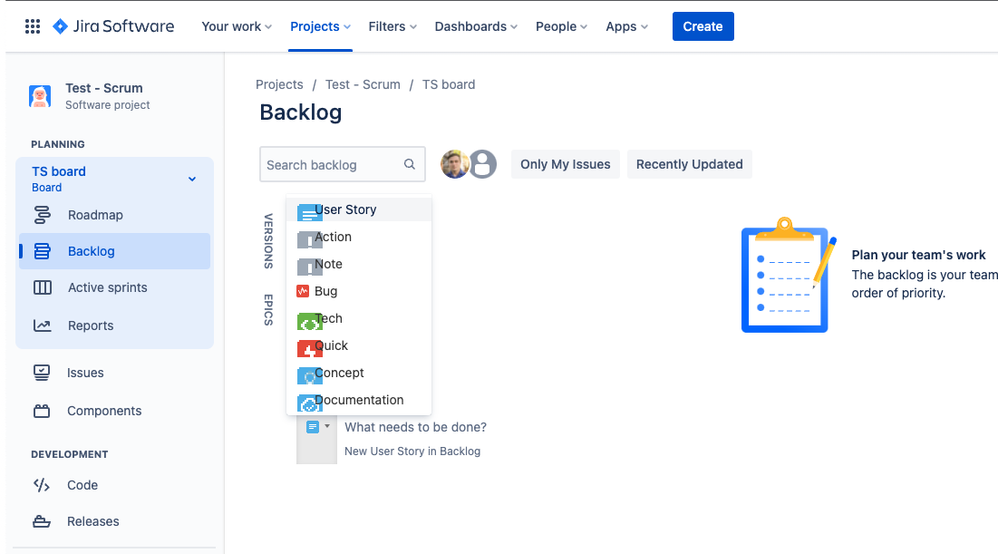Filter by the user photo avatar
Viewport: 998px width, 554px height.
454,164
